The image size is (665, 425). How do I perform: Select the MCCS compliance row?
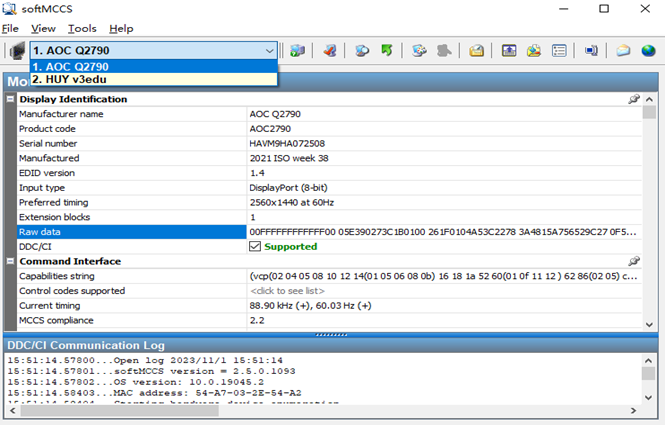point(329,320)
